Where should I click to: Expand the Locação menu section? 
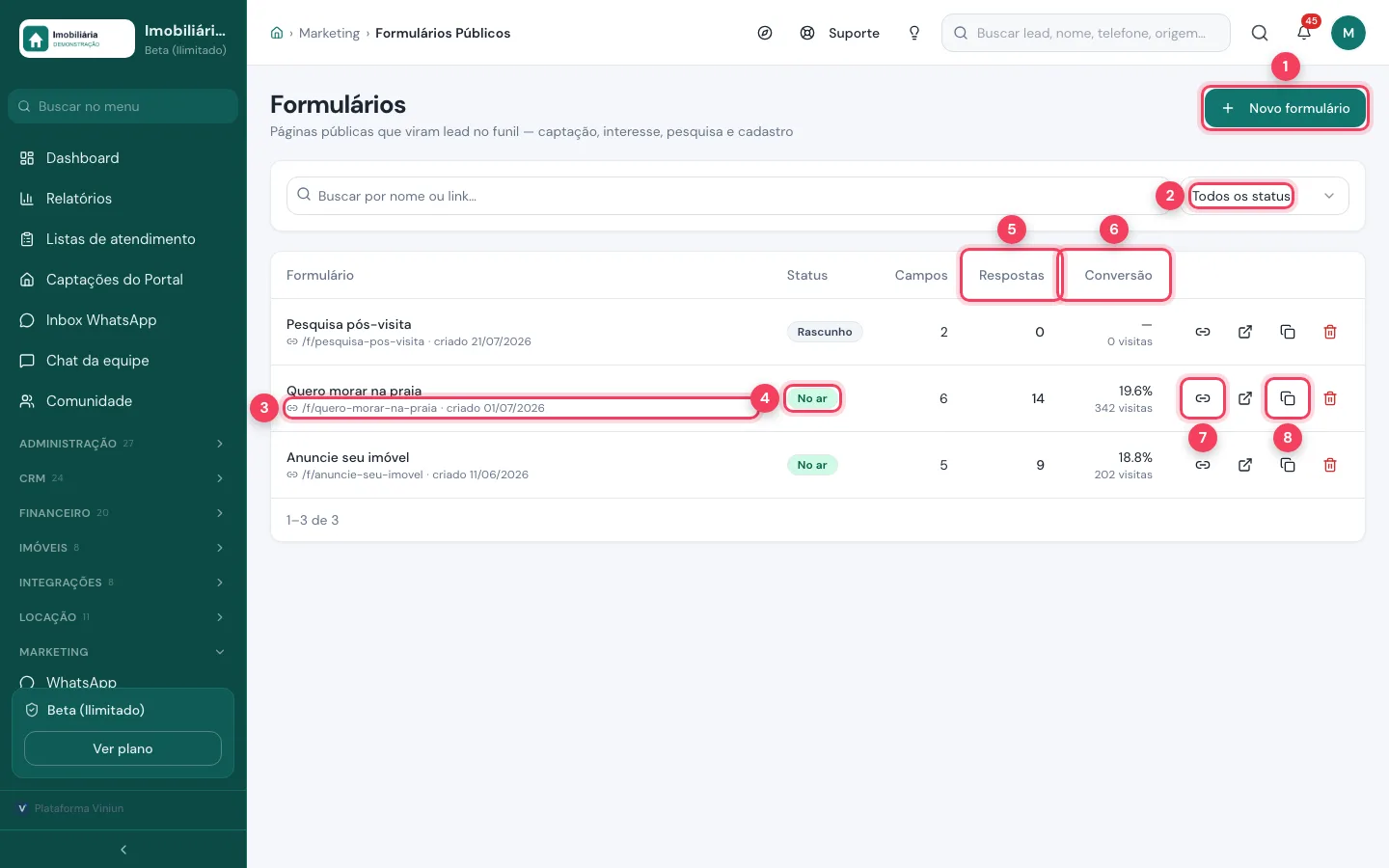(123, 617)
